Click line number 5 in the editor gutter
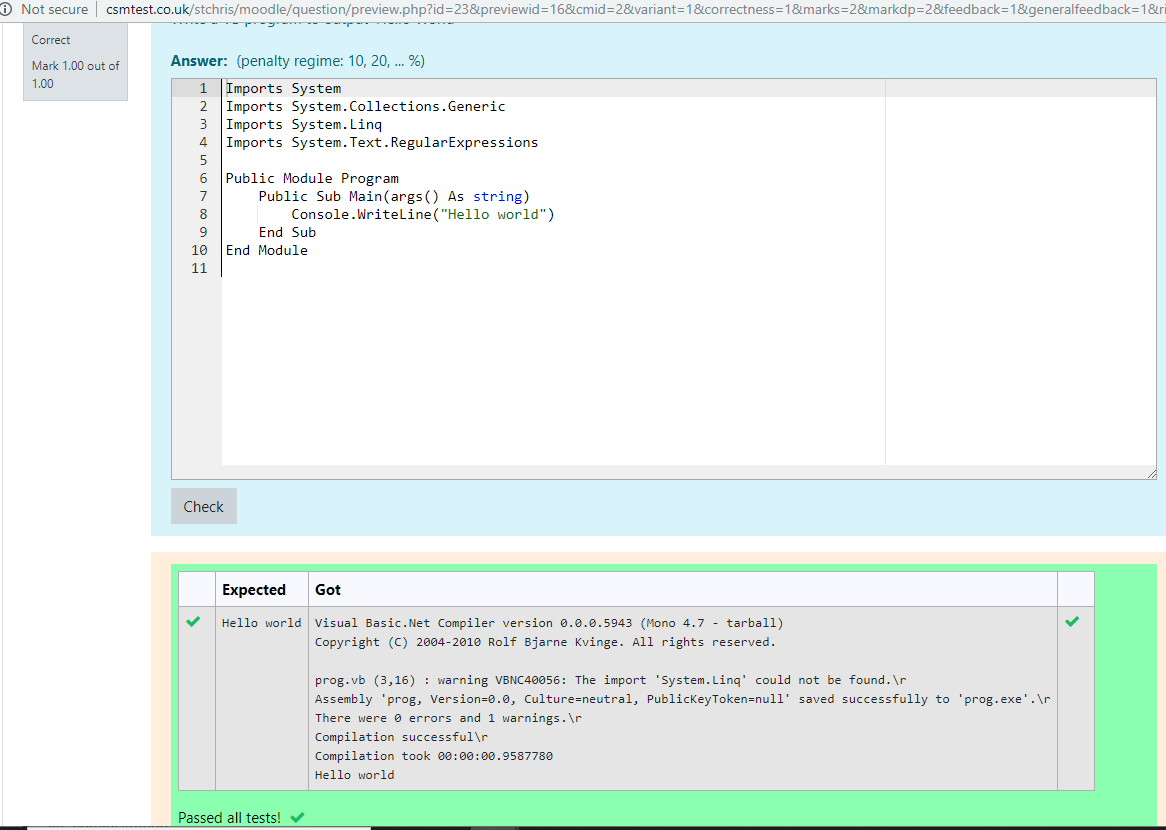Screen dimensions: 1166x830 coord(203,160)
